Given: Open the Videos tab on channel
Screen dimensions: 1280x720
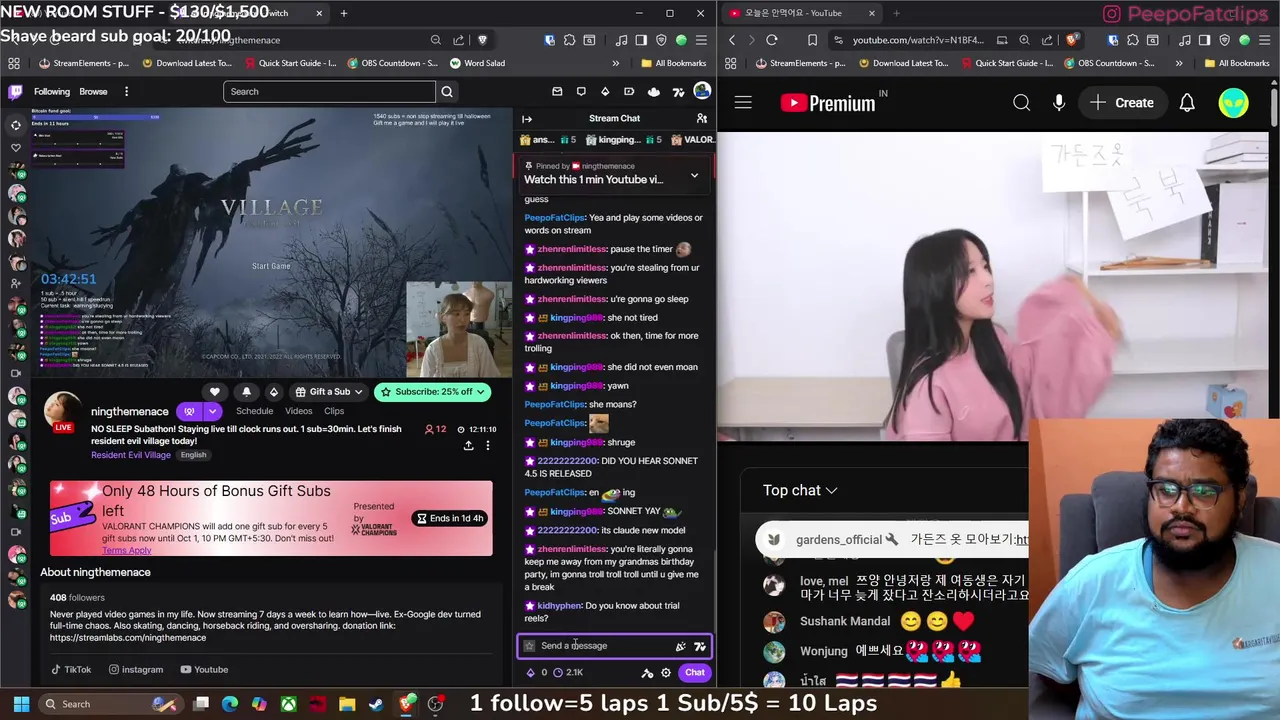Looking at the screenshot, I should (298, 411).
